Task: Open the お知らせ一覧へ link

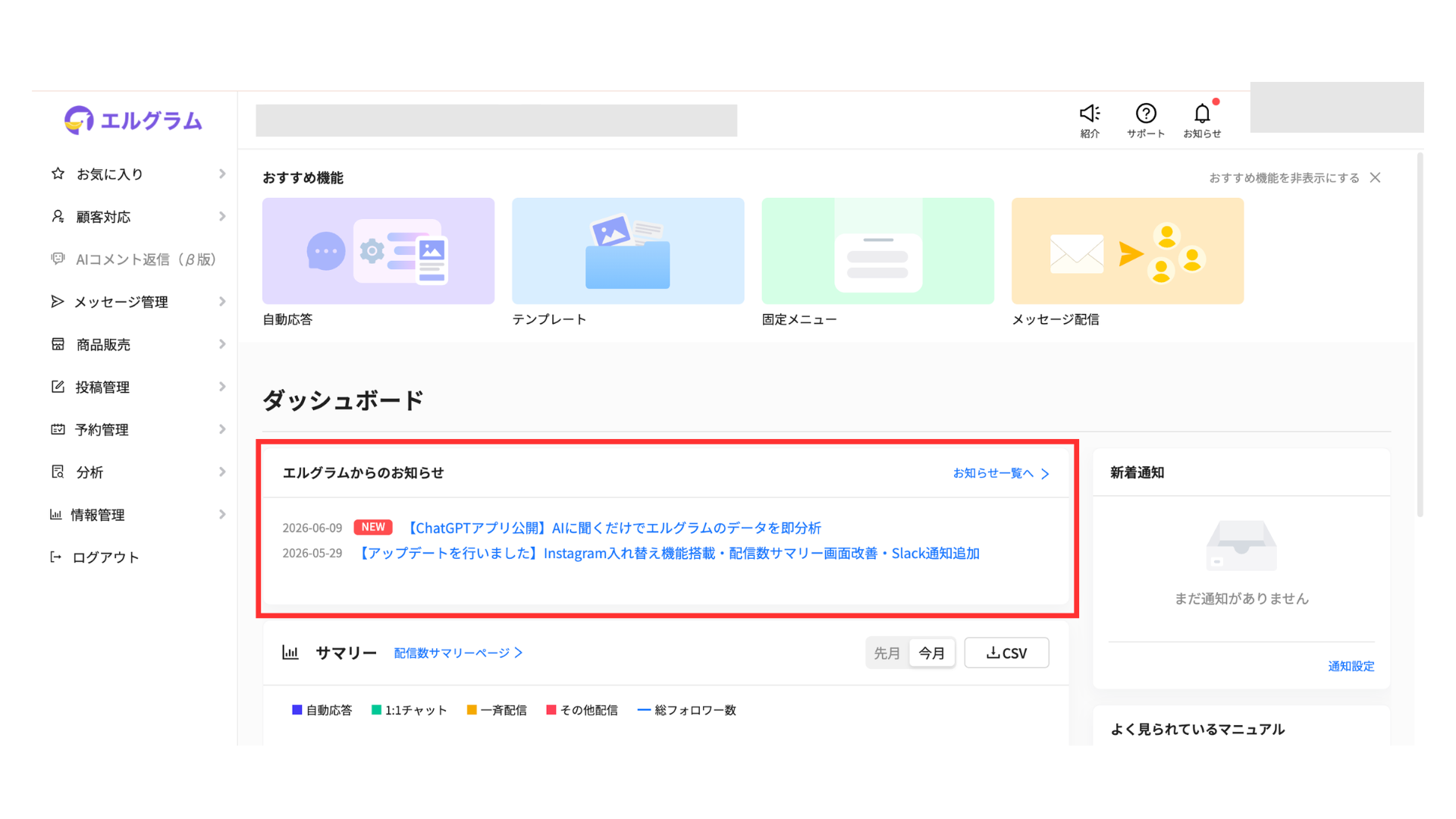Action: click(x=1001, y=473)
